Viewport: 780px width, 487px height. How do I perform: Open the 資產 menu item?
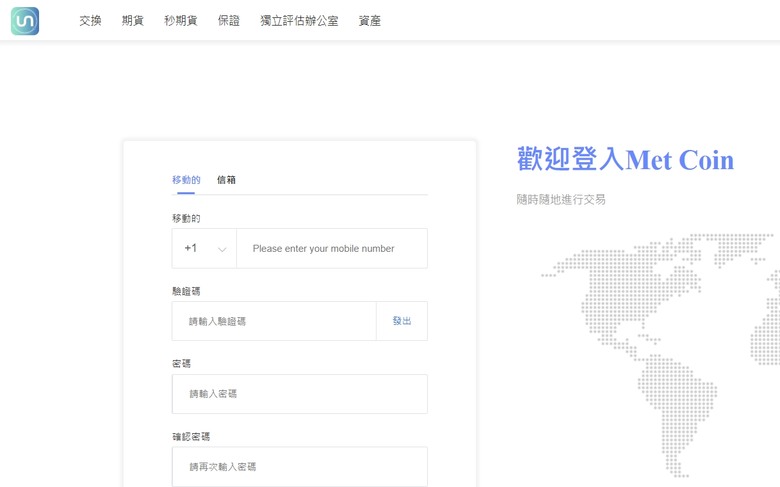click(370, 21)
